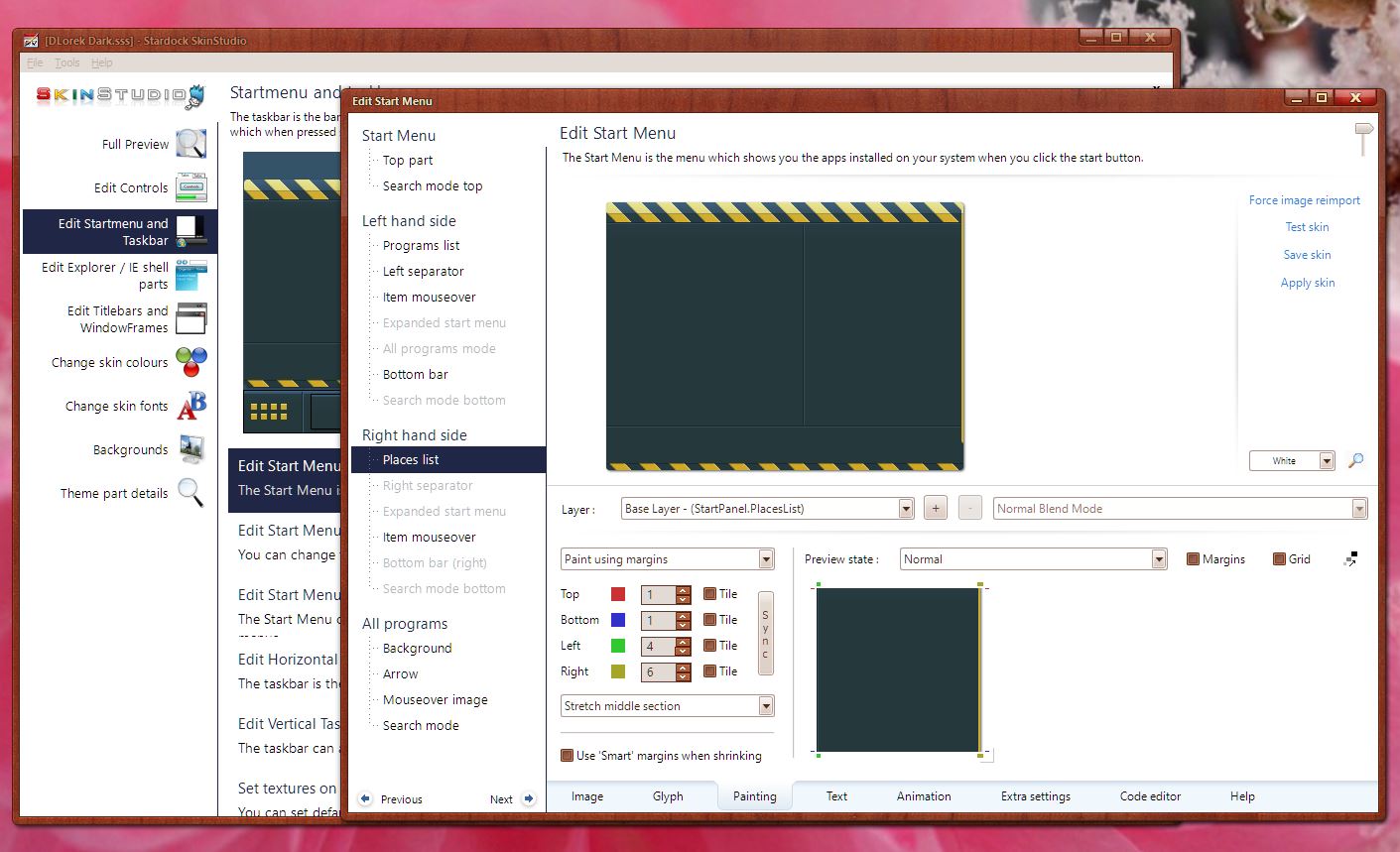Click the Sync margins vertical button
1400x852 pixels.
point(765,634)
